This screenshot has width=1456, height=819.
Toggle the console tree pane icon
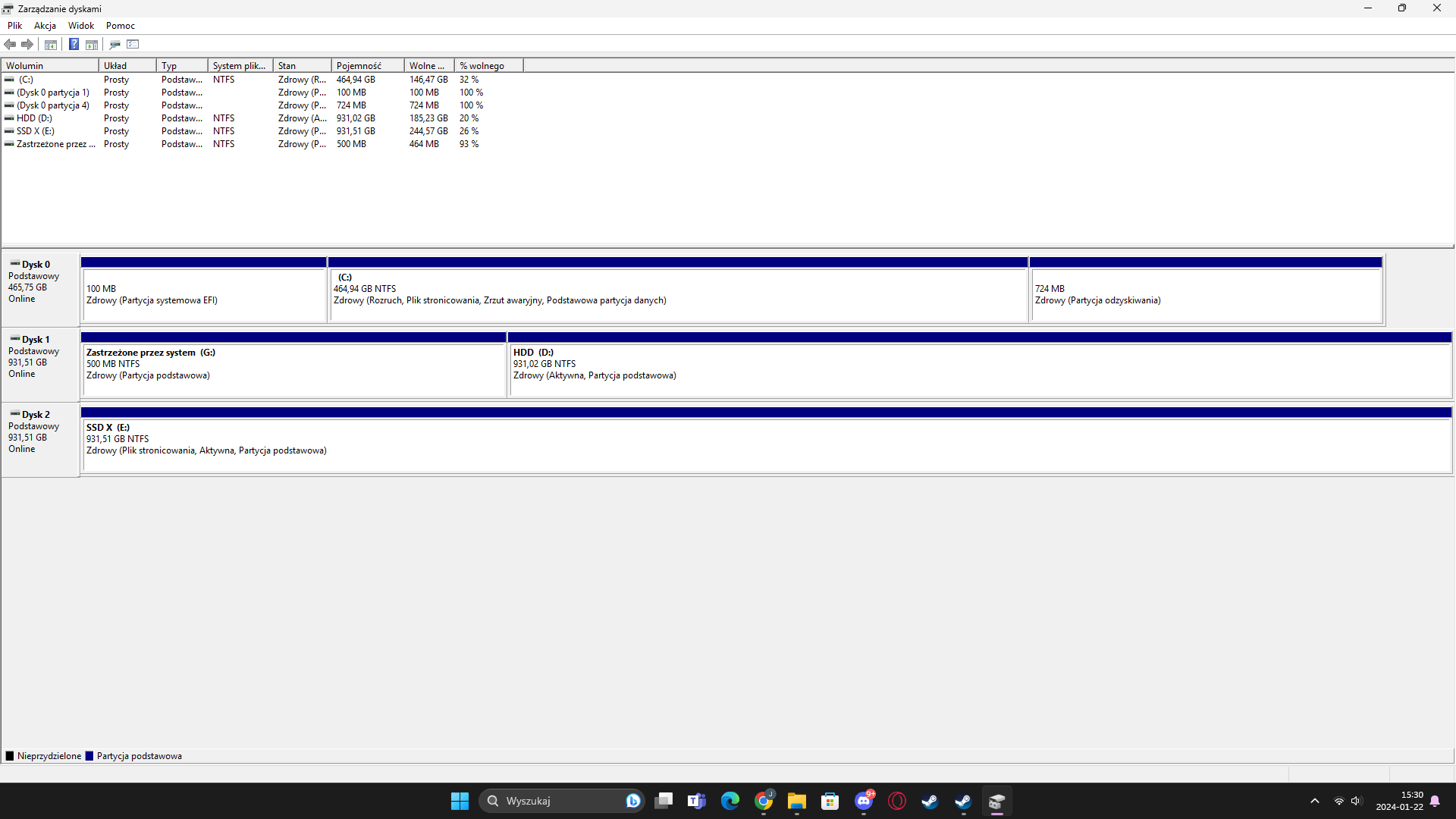click(x=51, y=44)
